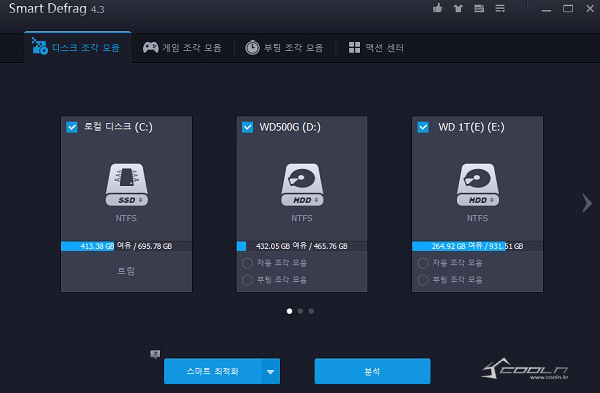Open the 액션 센터 tab
The width and height of the screenshot is (600, 393).
376,47
